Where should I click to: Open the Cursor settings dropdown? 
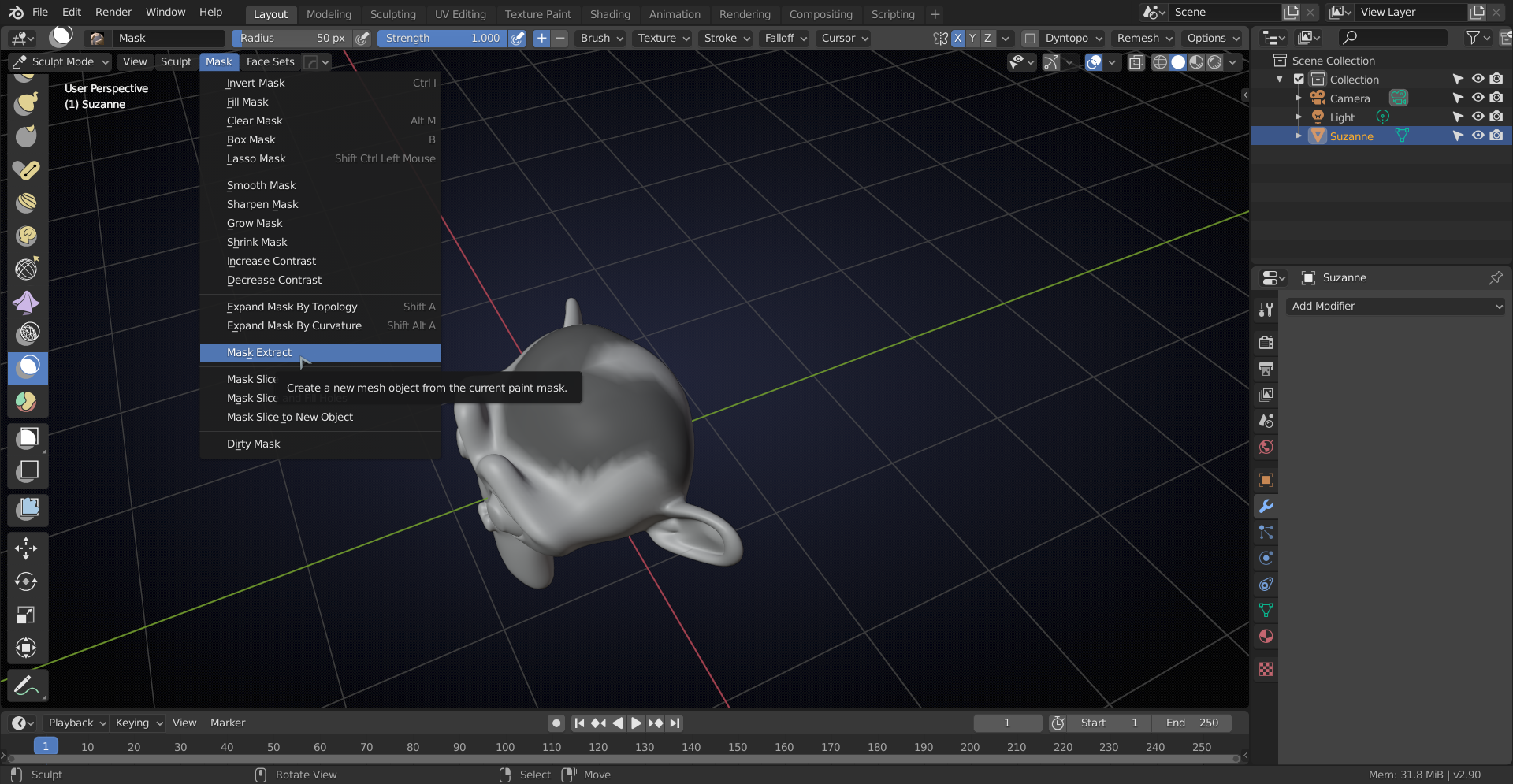pyautogui.click(x=845, y=38)
